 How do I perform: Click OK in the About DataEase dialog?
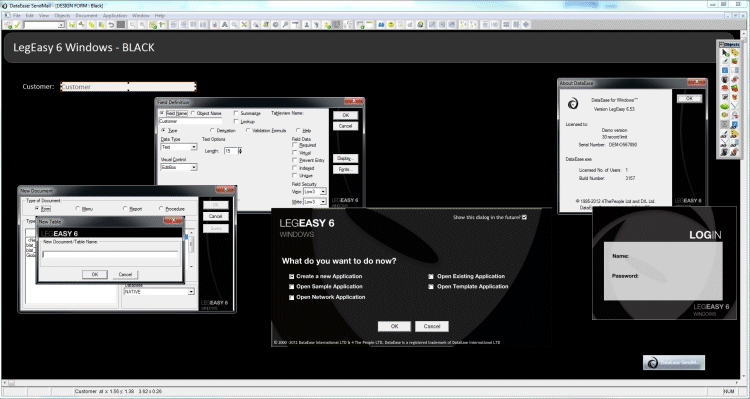pos(689,98)
